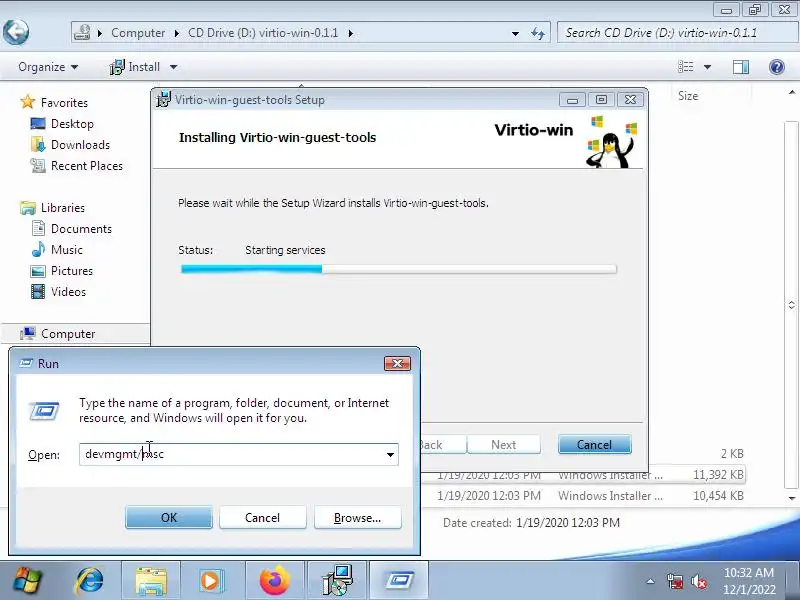
Task: Click Computer in address breadcrumb
Action: pyautogui.click(x=138, y=33)
